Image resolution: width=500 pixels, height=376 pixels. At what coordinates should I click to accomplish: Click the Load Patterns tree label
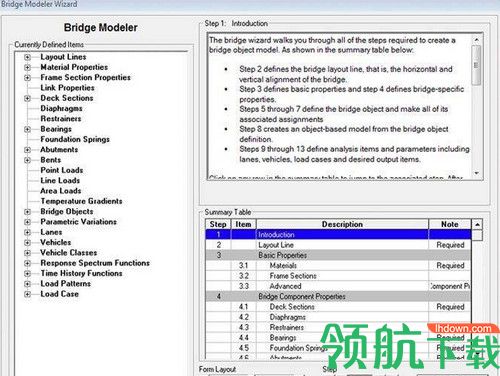click(x=65, y=284)
